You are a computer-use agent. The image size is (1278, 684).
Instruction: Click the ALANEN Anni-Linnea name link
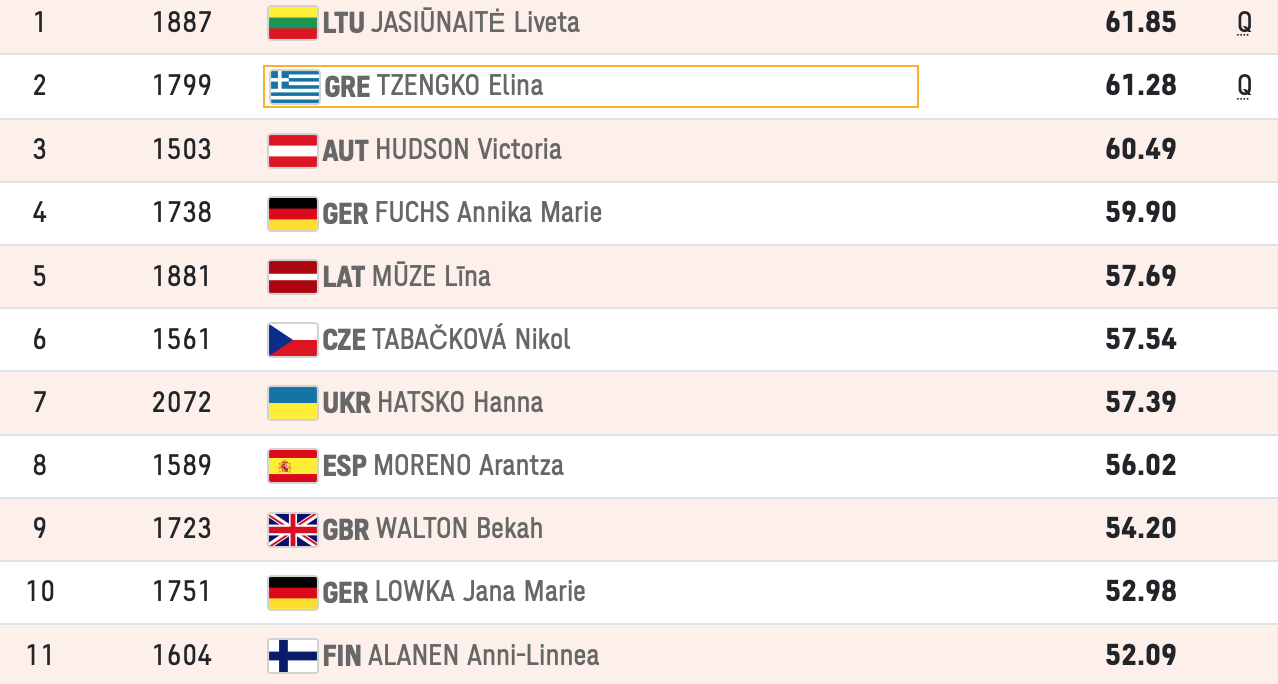point(484,655)
